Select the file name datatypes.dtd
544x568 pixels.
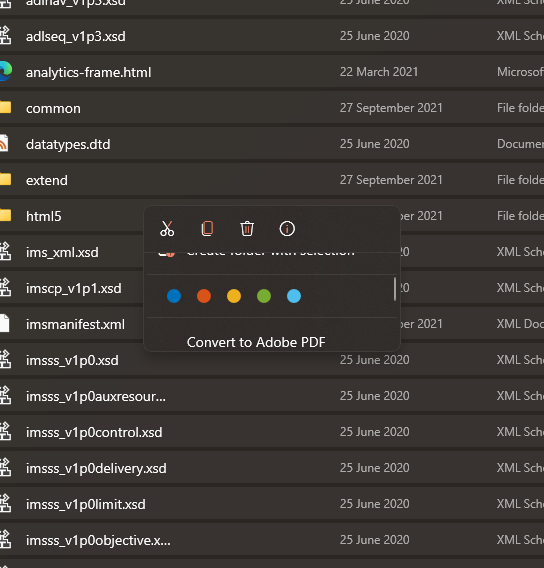point(68,145)
